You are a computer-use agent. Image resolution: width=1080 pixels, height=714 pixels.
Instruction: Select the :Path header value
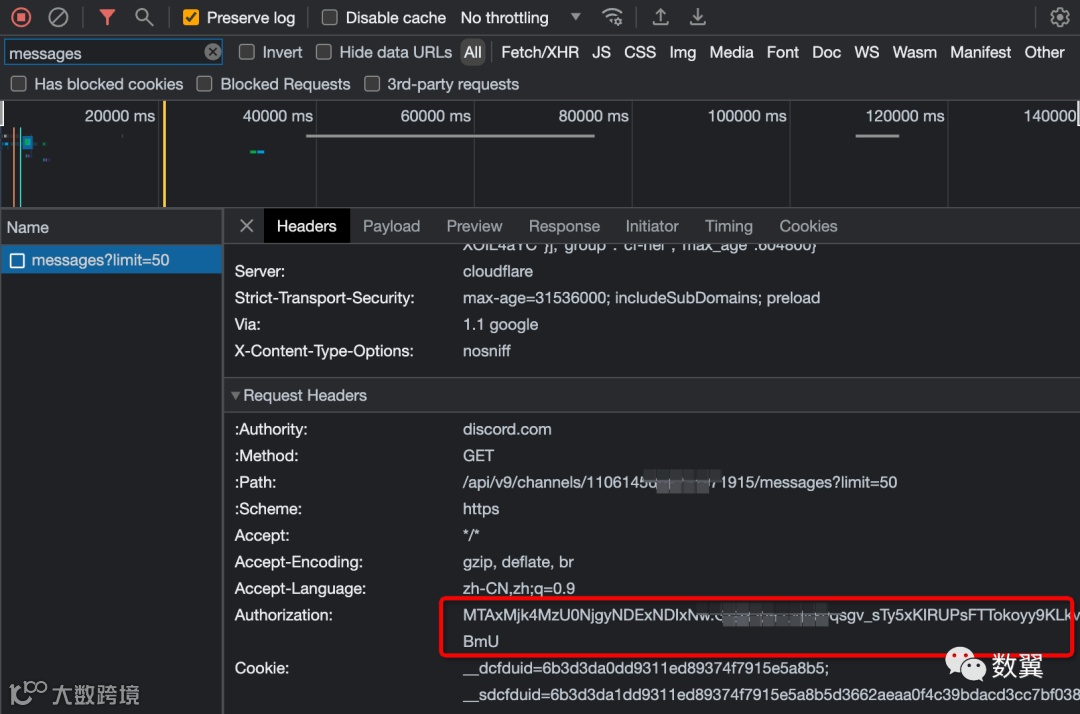point(679,482)
